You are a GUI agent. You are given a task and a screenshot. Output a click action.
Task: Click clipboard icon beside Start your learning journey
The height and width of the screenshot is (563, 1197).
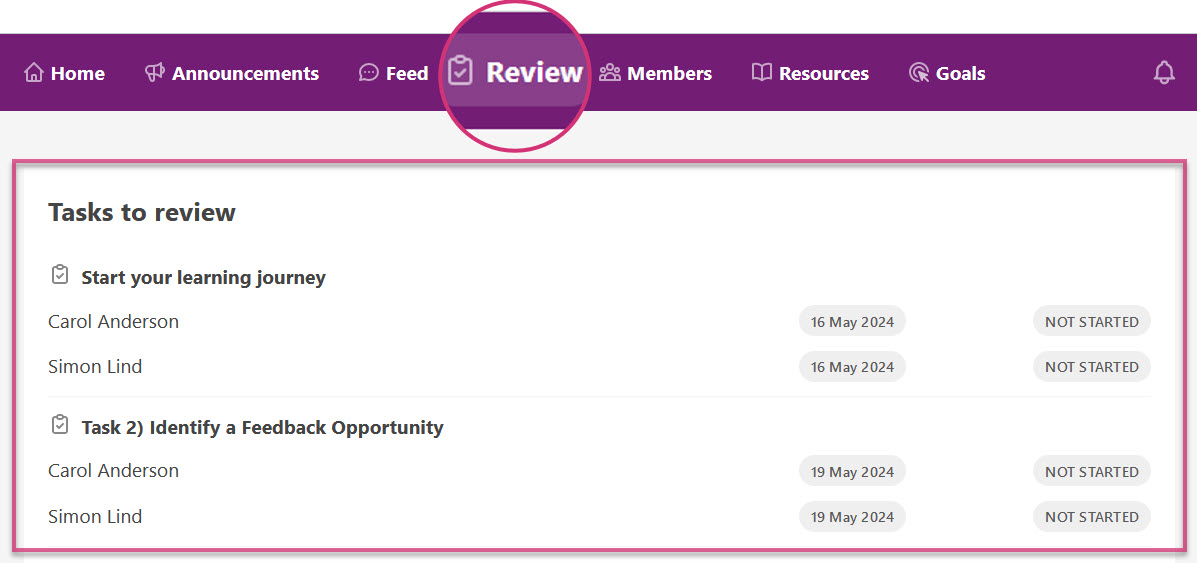(x=60, y=275)
